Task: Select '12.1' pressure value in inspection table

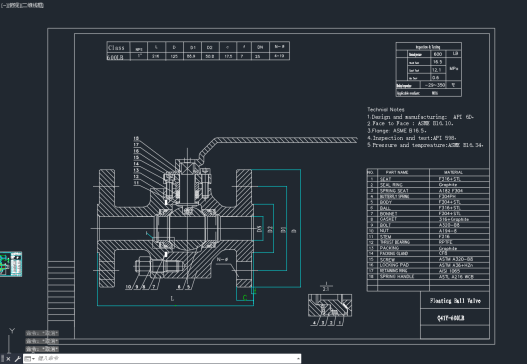Action: click(437, 70)
